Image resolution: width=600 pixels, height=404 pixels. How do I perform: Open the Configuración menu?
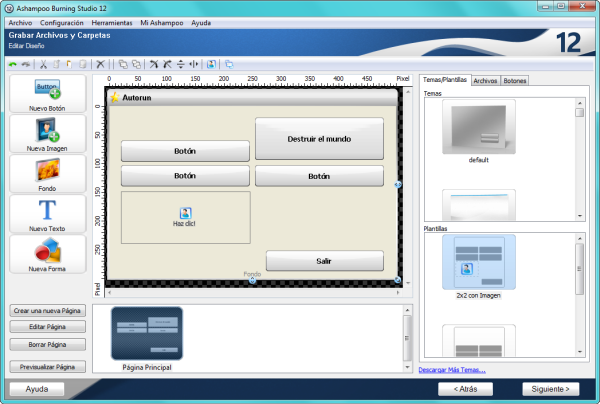pos(62,23)
